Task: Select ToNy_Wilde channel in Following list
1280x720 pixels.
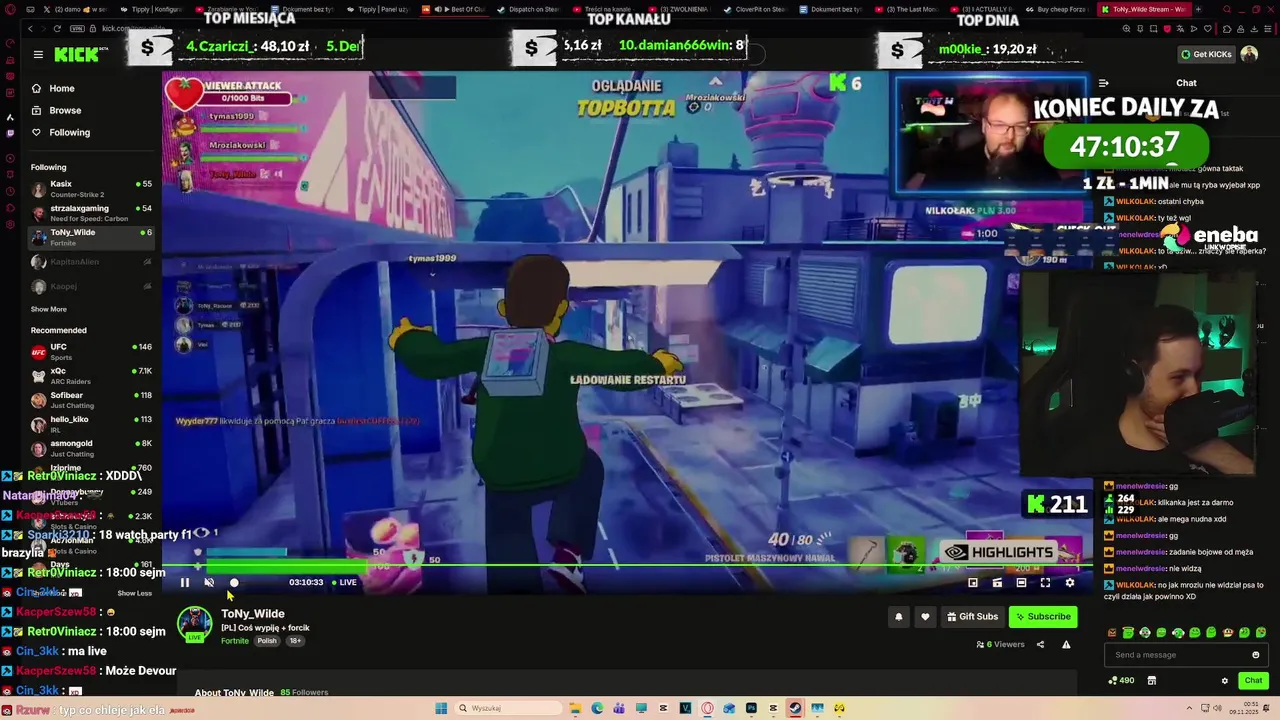Action: (x=91, y=237)
